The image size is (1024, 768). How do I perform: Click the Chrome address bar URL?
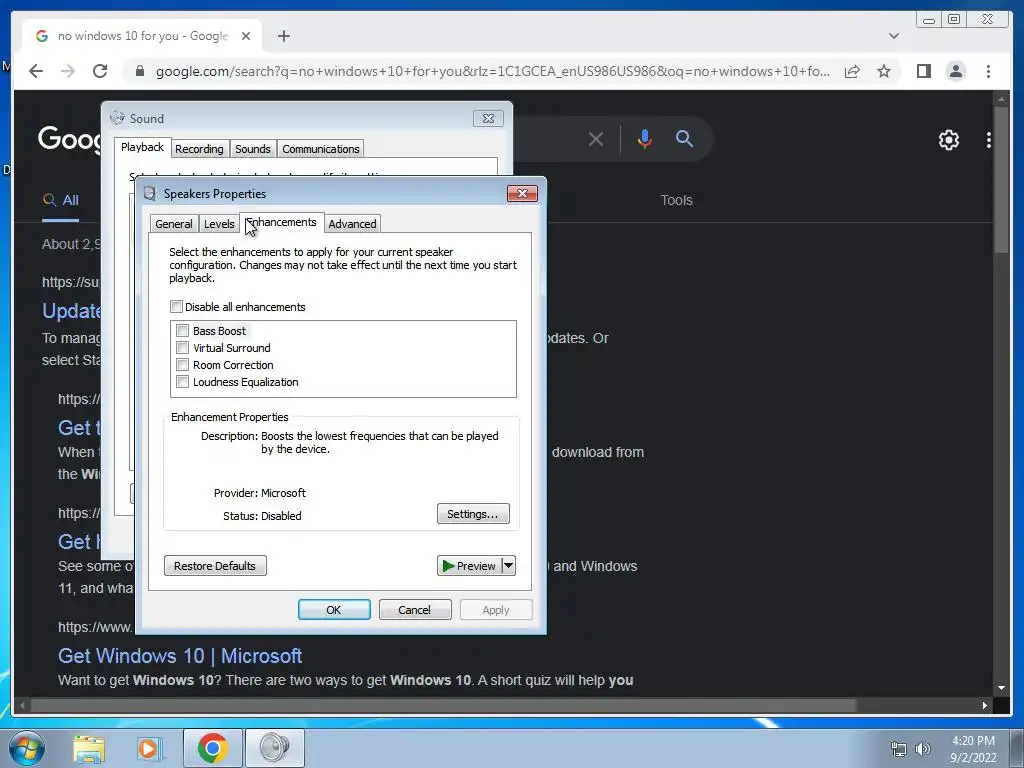(492, 71)
